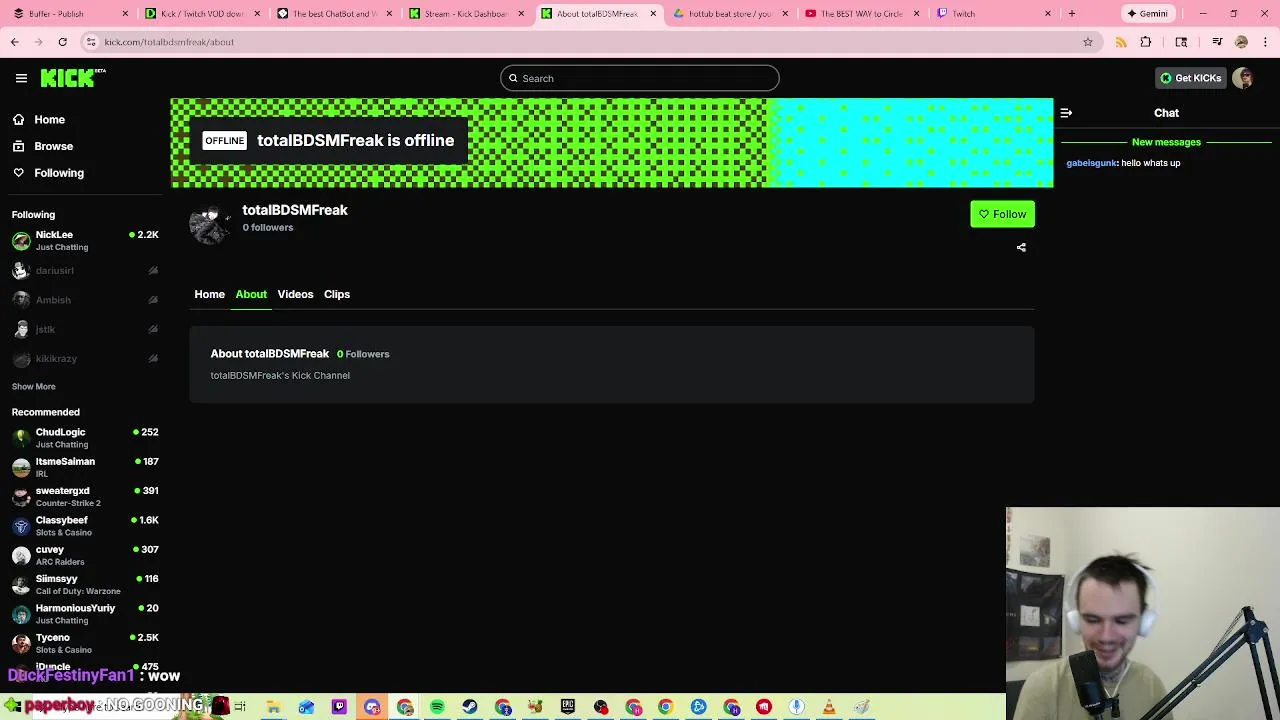The image size is (1280, 720).
Task: Open the recommended channel ItsmeSalman
Action: (x=85, y=467)
